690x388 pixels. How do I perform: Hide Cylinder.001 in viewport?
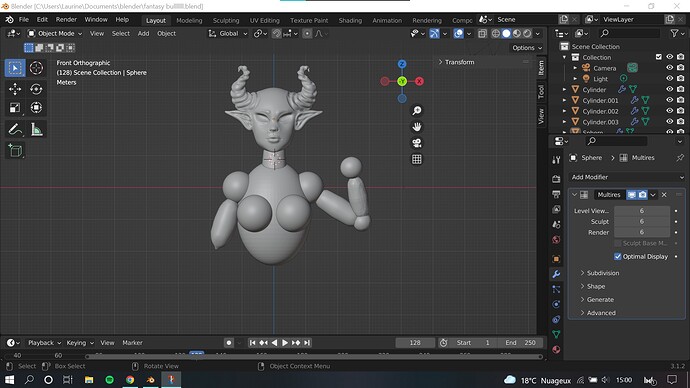(669, 100)
